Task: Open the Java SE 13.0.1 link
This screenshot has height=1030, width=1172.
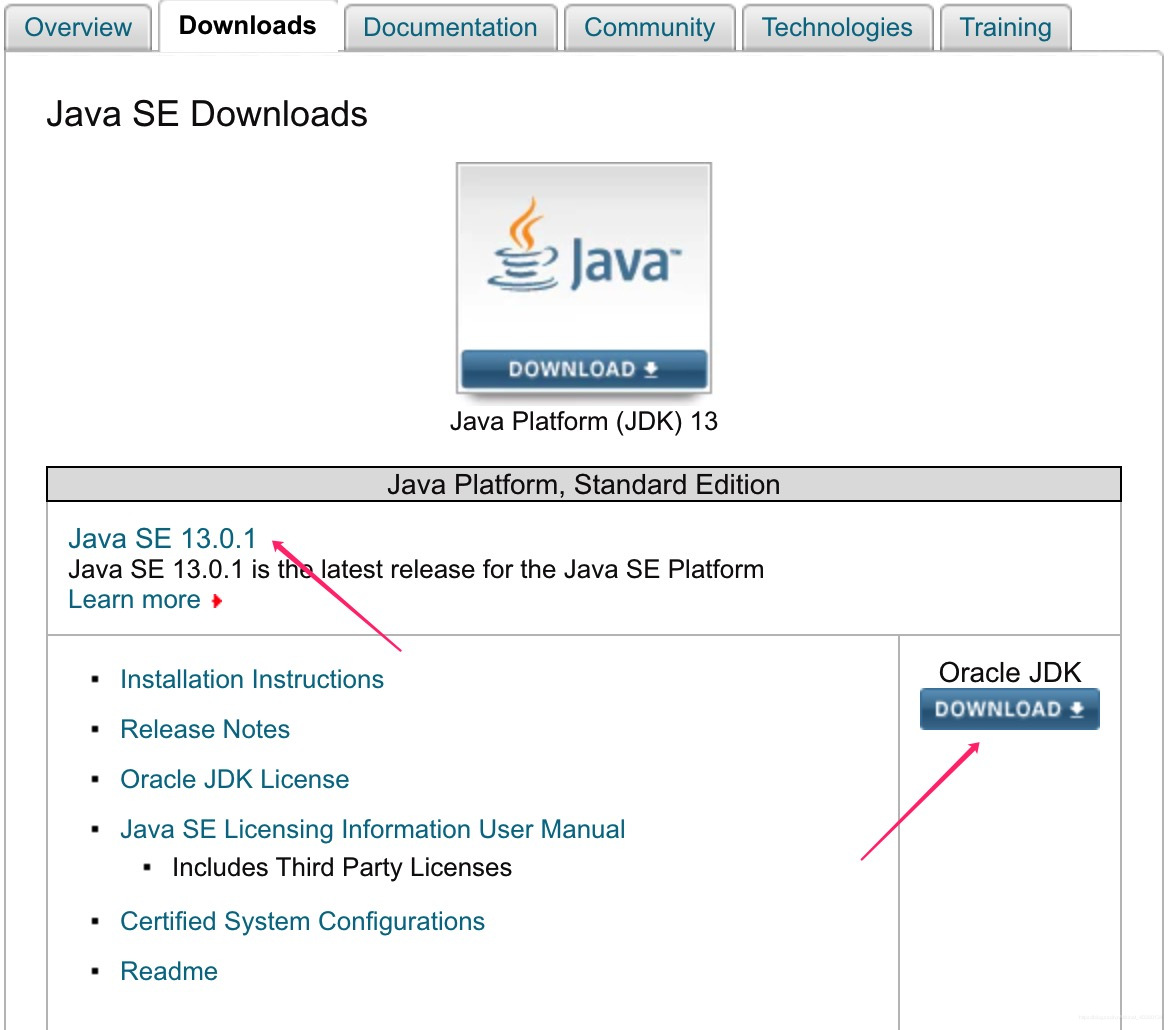Action: [x=162, y=538]
